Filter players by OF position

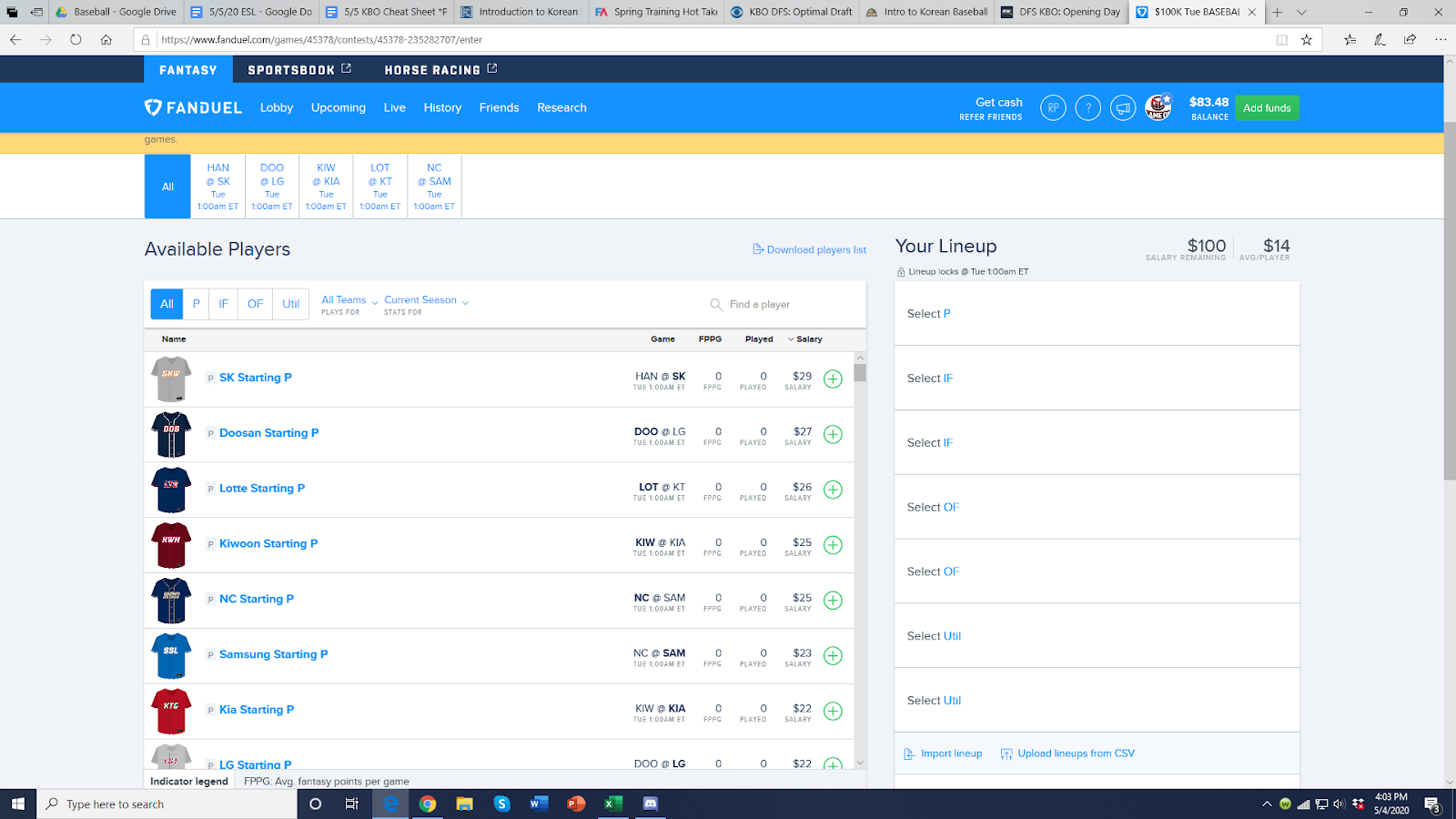click(x=256, y=304)
